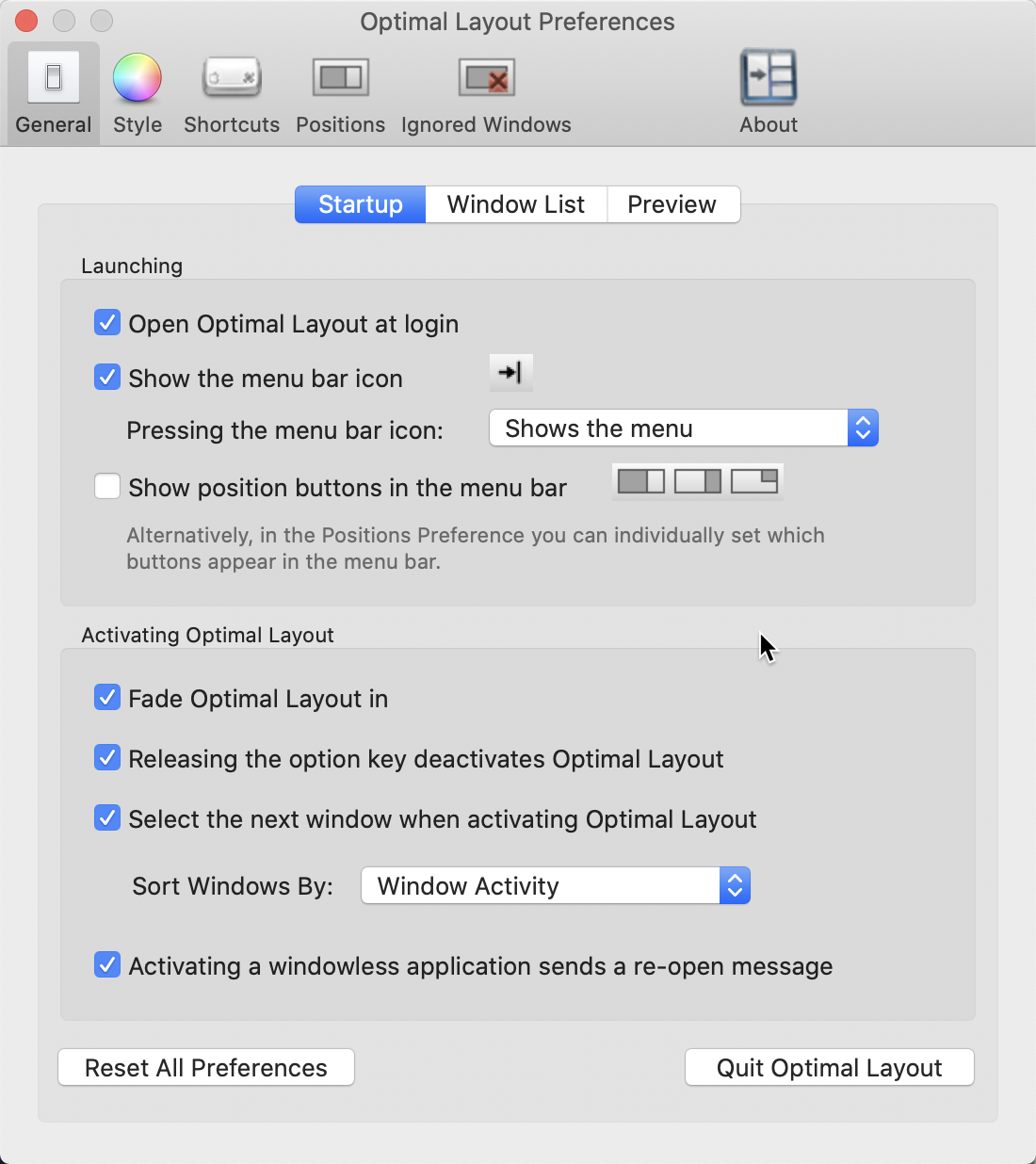This screenshot has width=1036, height=1164.
Task: Switch to the Preview tab
Action: 672,204
